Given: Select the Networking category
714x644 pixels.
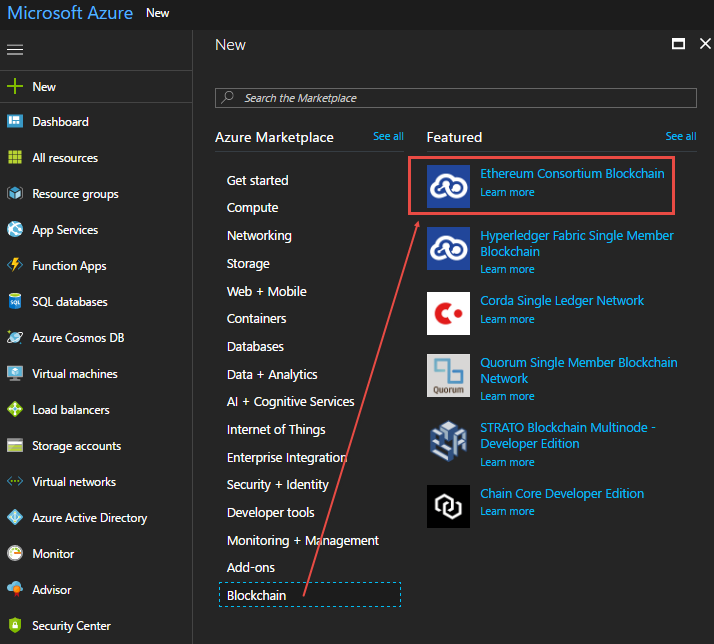Looking at the screenshot, I should pos(259,235).
